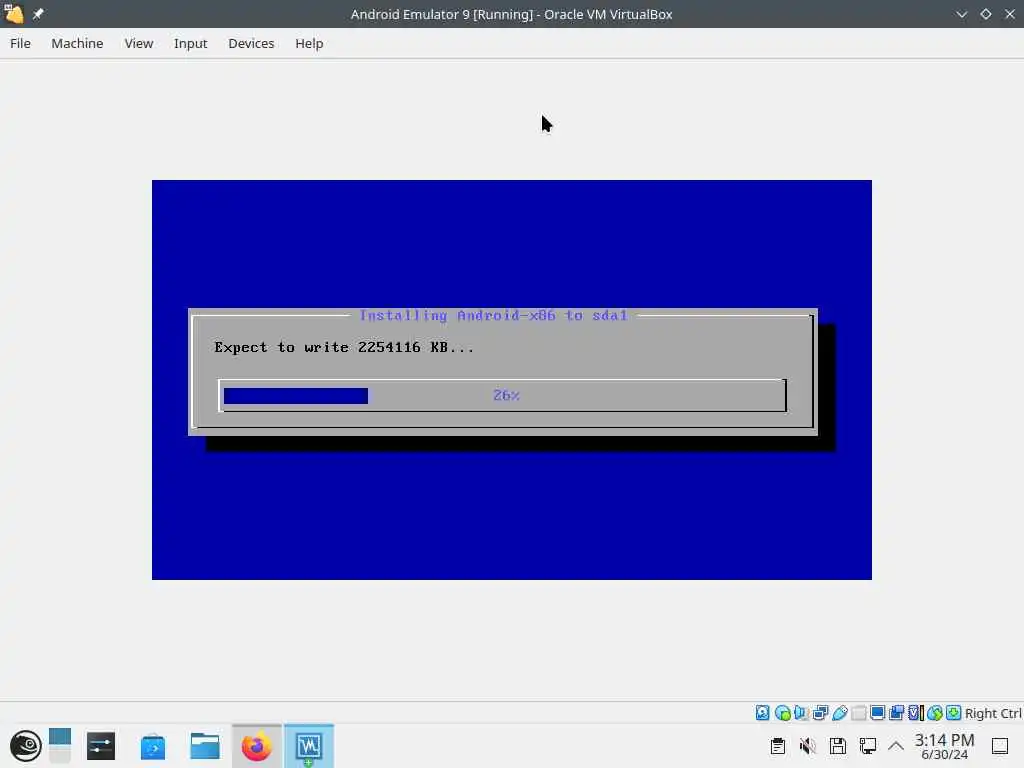Click the show desktop button
This screenshot has width=1024, height=768.
pos(1000,746)
